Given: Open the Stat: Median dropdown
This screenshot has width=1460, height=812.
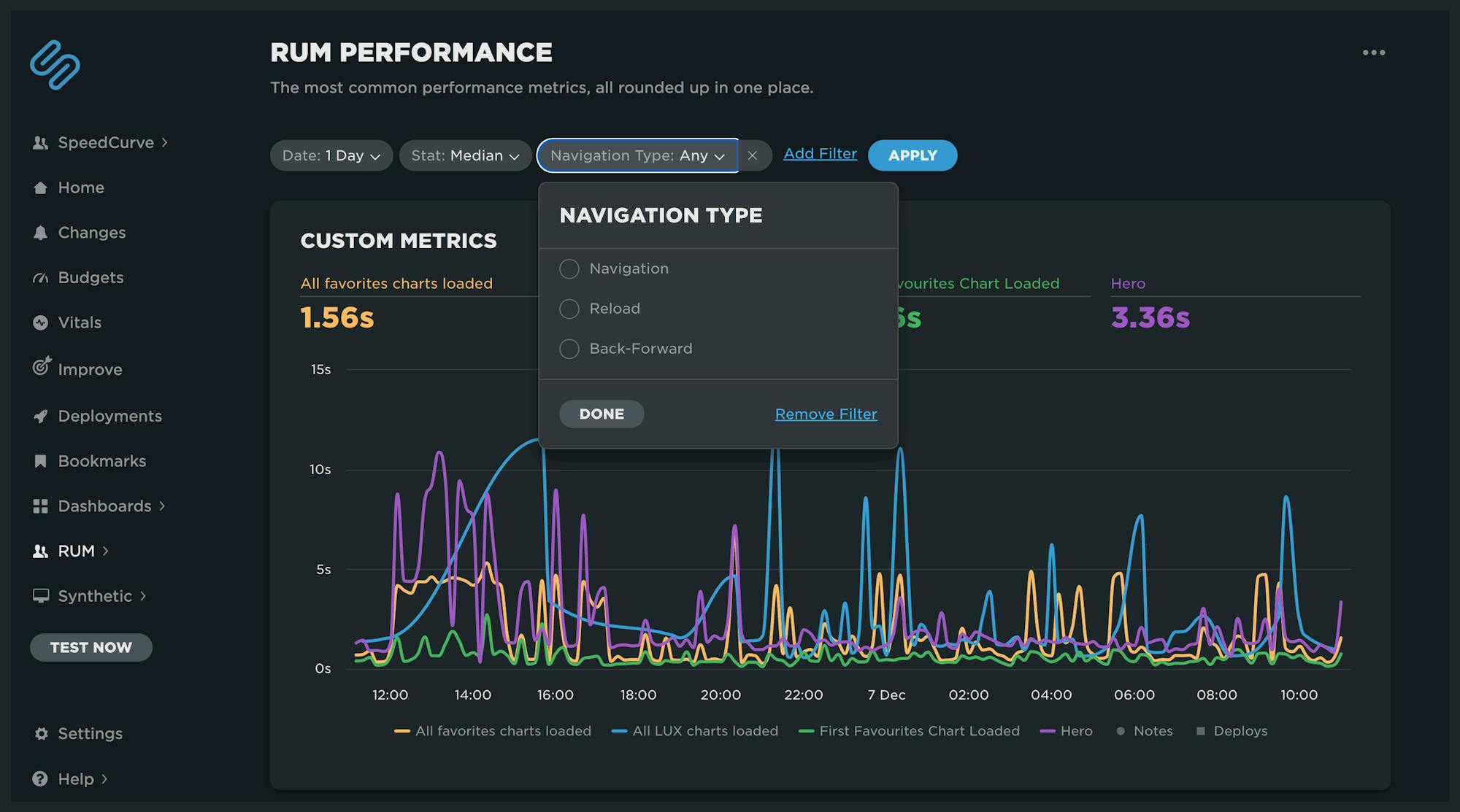Looking at the screenshot, I should pos(465,155).
